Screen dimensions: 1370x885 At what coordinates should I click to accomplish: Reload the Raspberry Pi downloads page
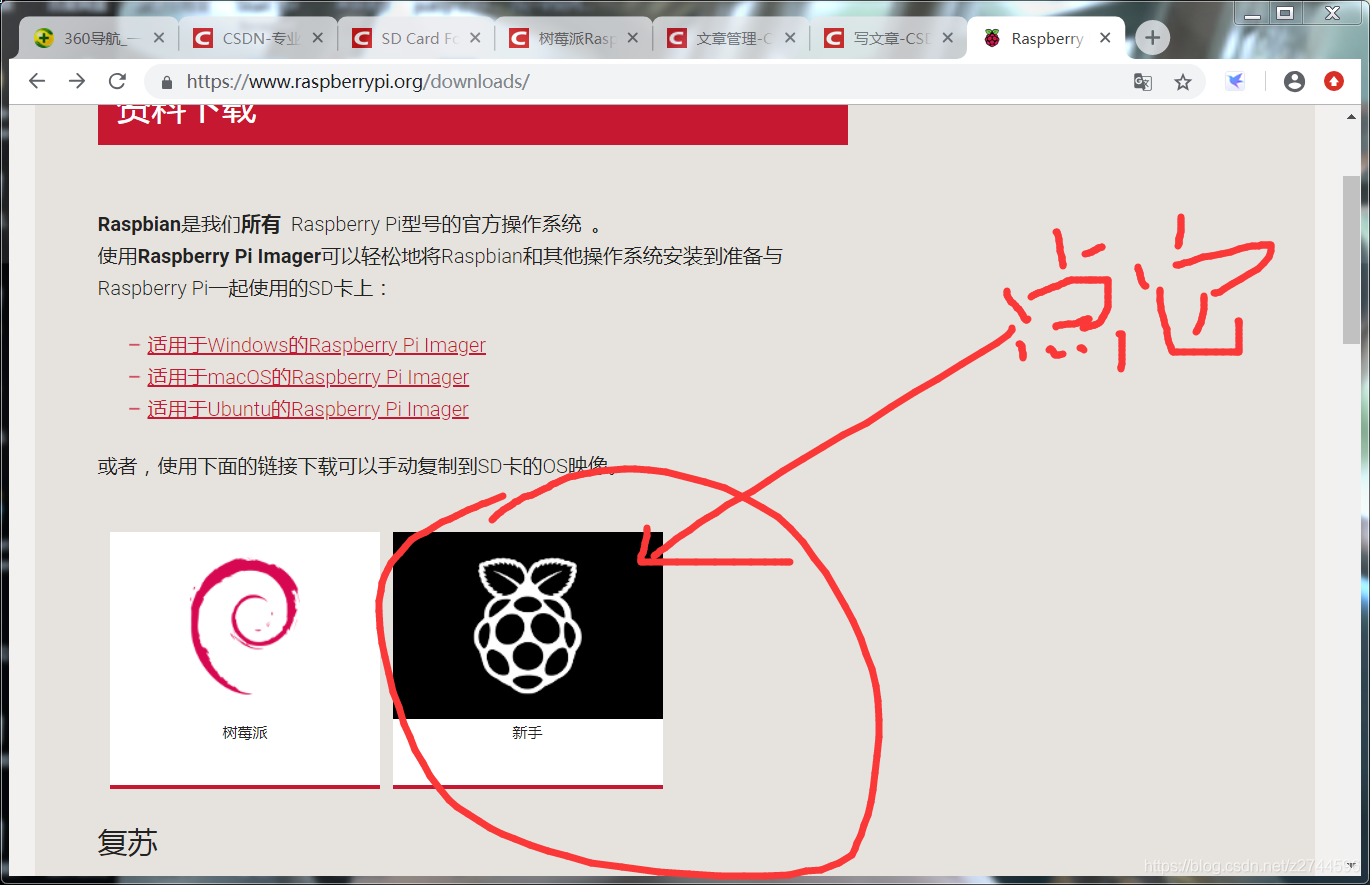[117, 81]
